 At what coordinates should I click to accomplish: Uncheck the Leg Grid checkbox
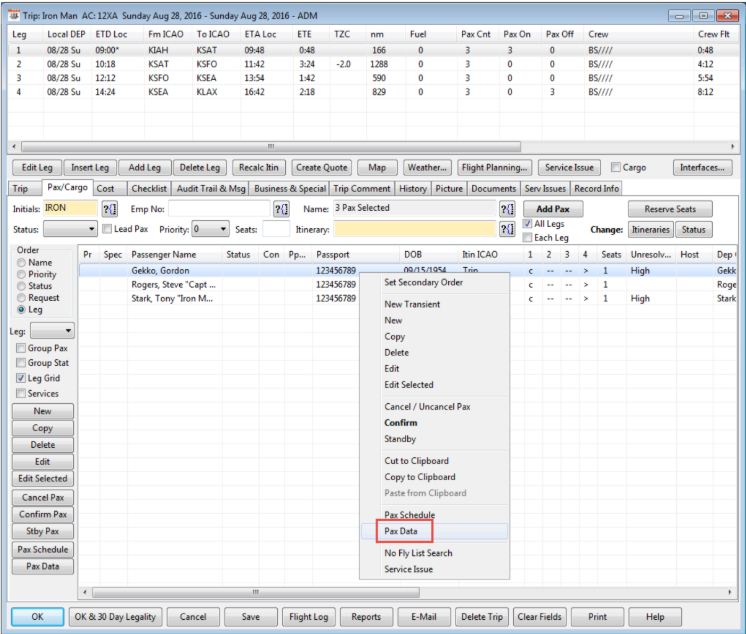21,379
